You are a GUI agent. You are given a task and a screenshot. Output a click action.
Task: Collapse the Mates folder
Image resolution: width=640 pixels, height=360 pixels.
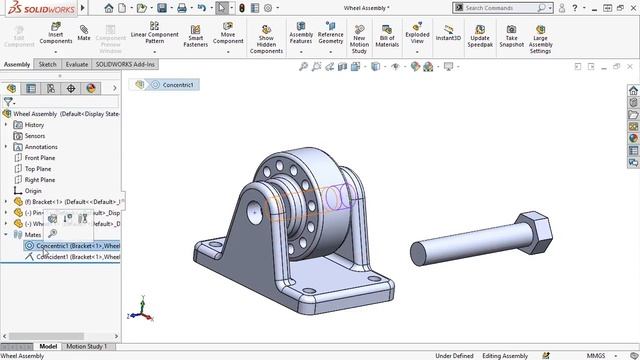tap(6, 235)
